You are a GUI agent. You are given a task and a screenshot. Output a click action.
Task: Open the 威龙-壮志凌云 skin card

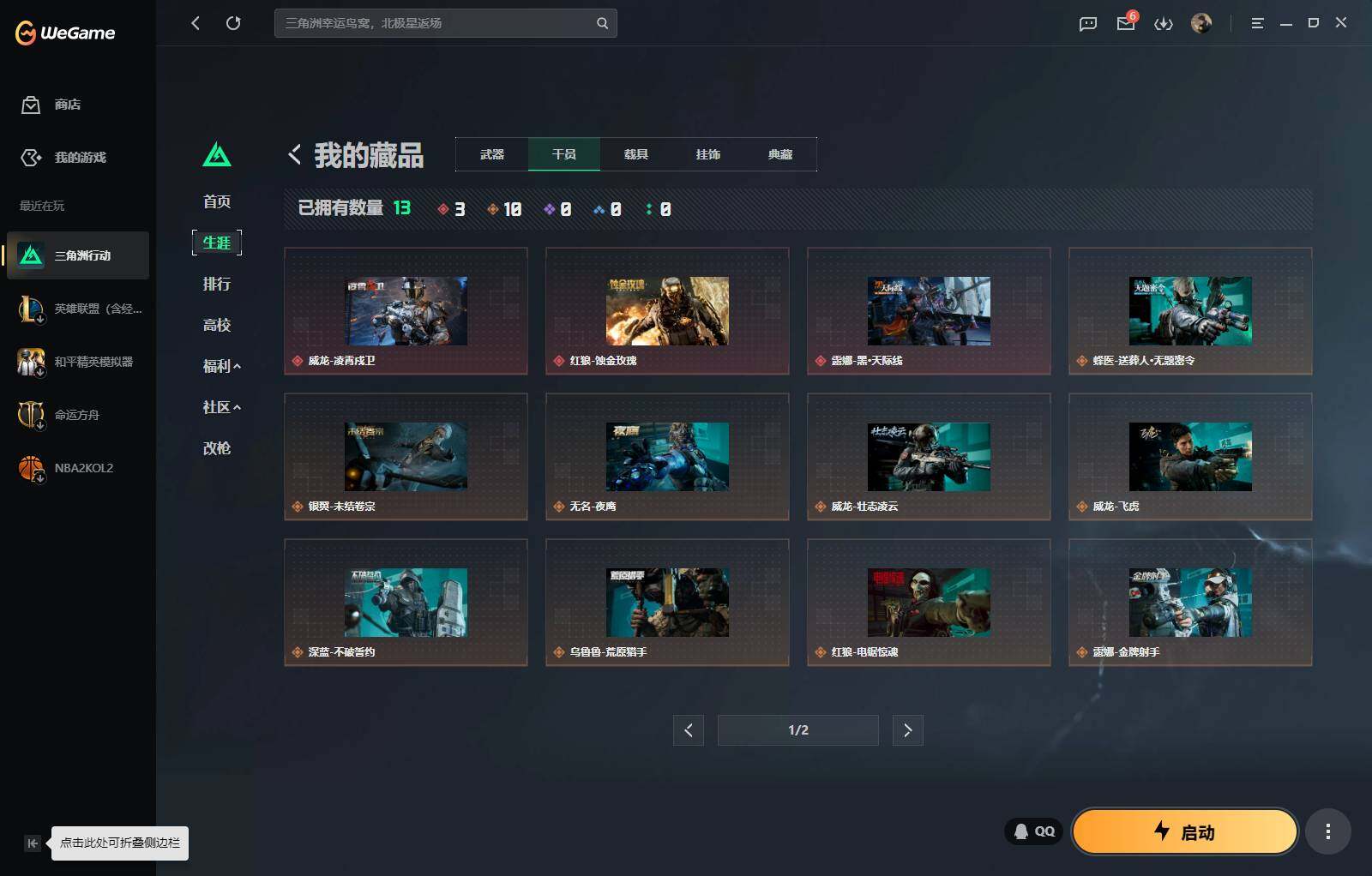[x=929, y=457]
